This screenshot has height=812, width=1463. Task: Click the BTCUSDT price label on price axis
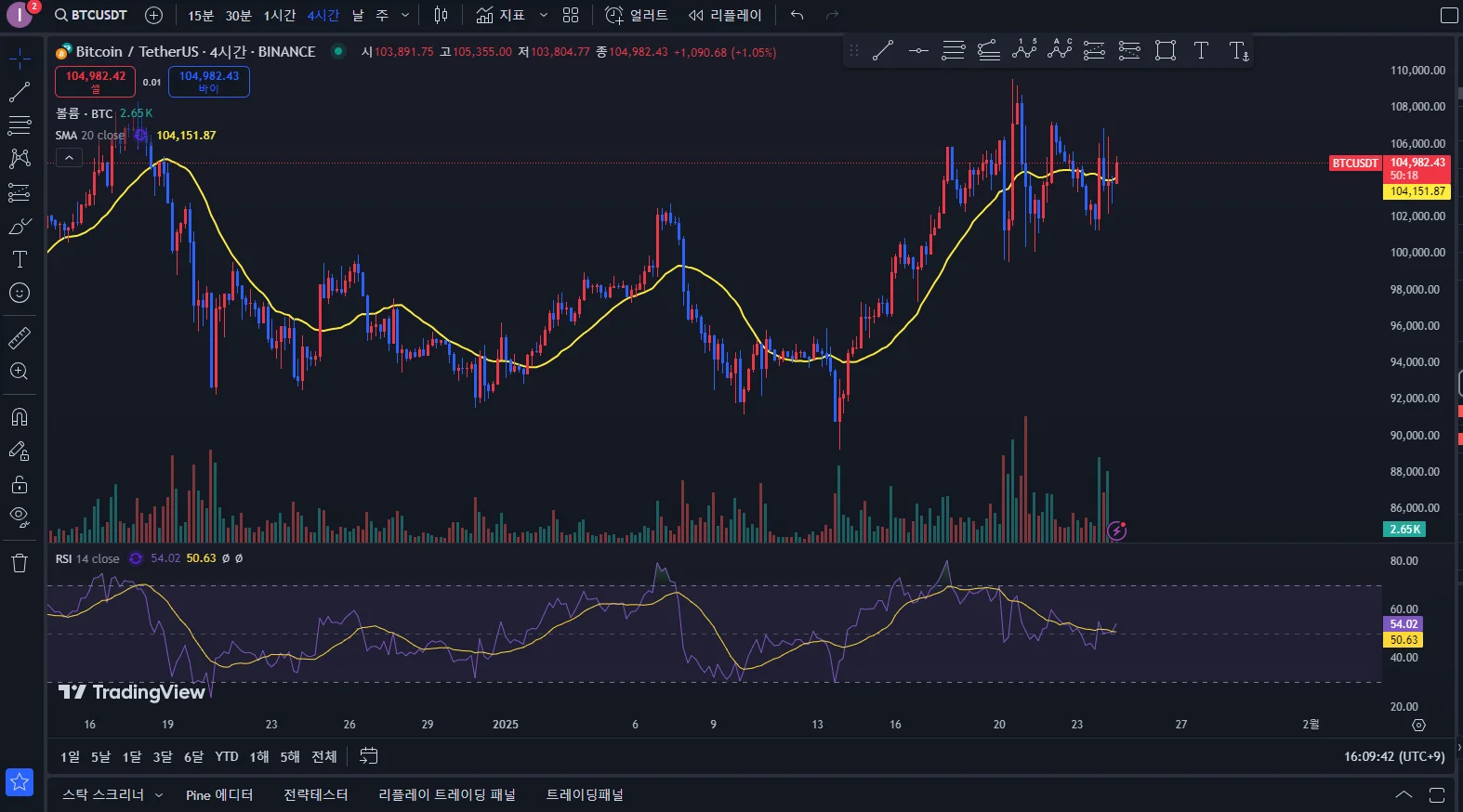tap(1355, 164)
